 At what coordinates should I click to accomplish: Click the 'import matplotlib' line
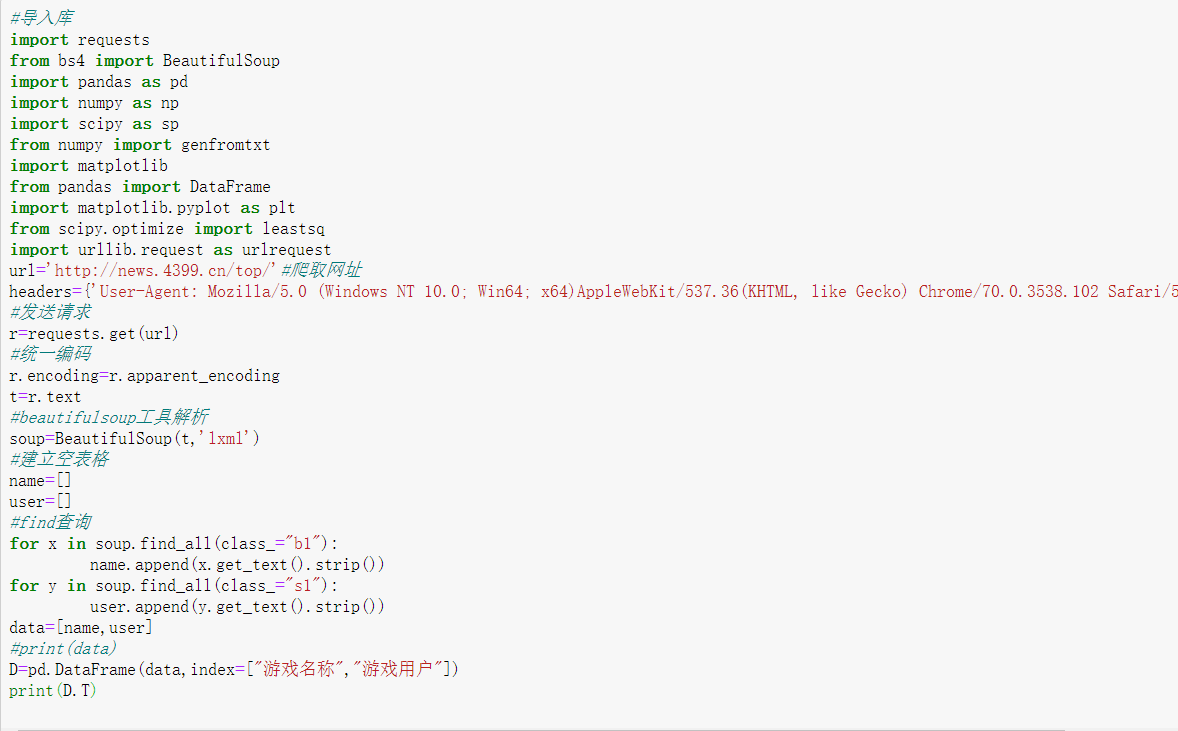89,166
